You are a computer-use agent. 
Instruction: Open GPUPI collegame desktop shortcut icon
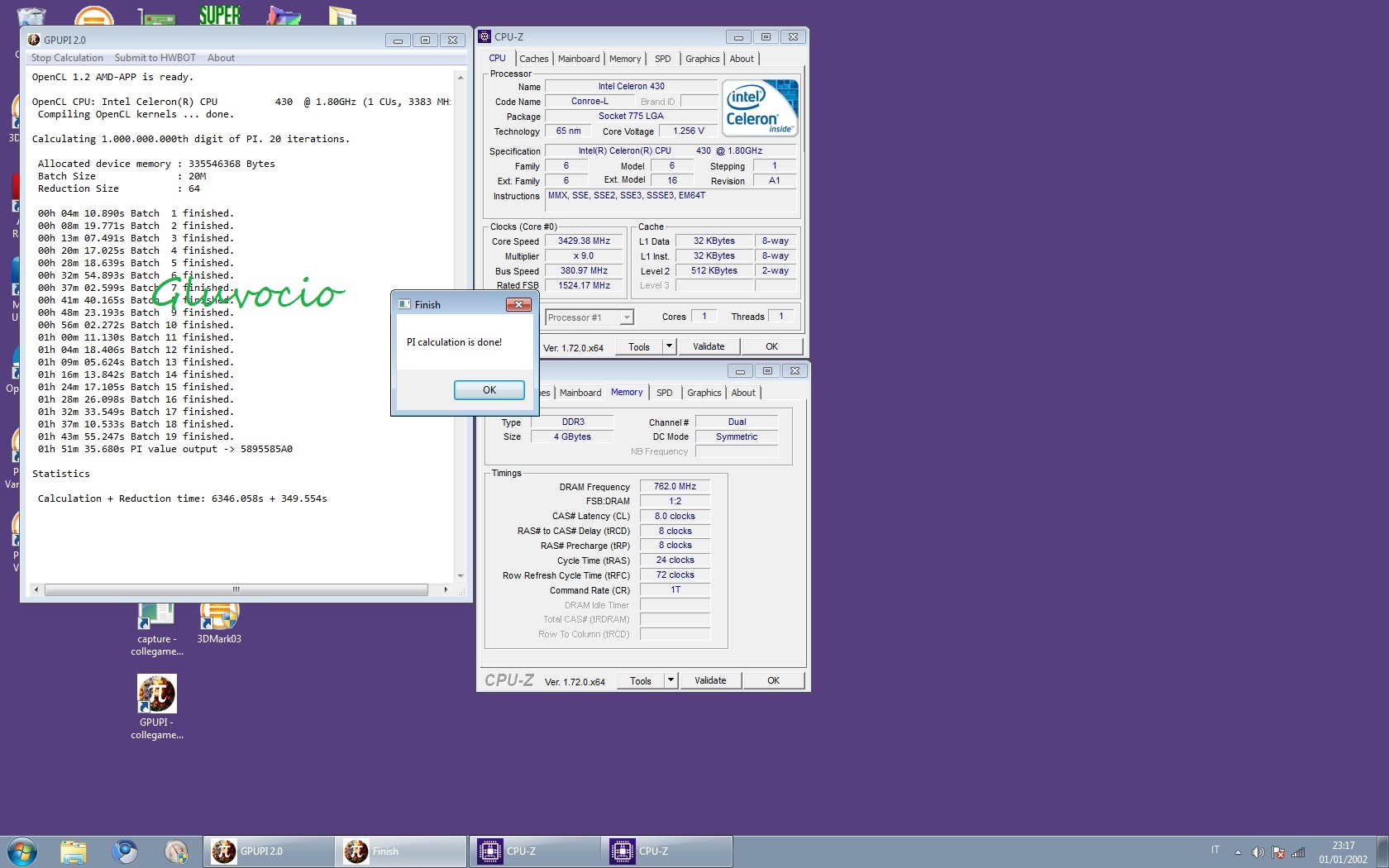coord(157,707)
